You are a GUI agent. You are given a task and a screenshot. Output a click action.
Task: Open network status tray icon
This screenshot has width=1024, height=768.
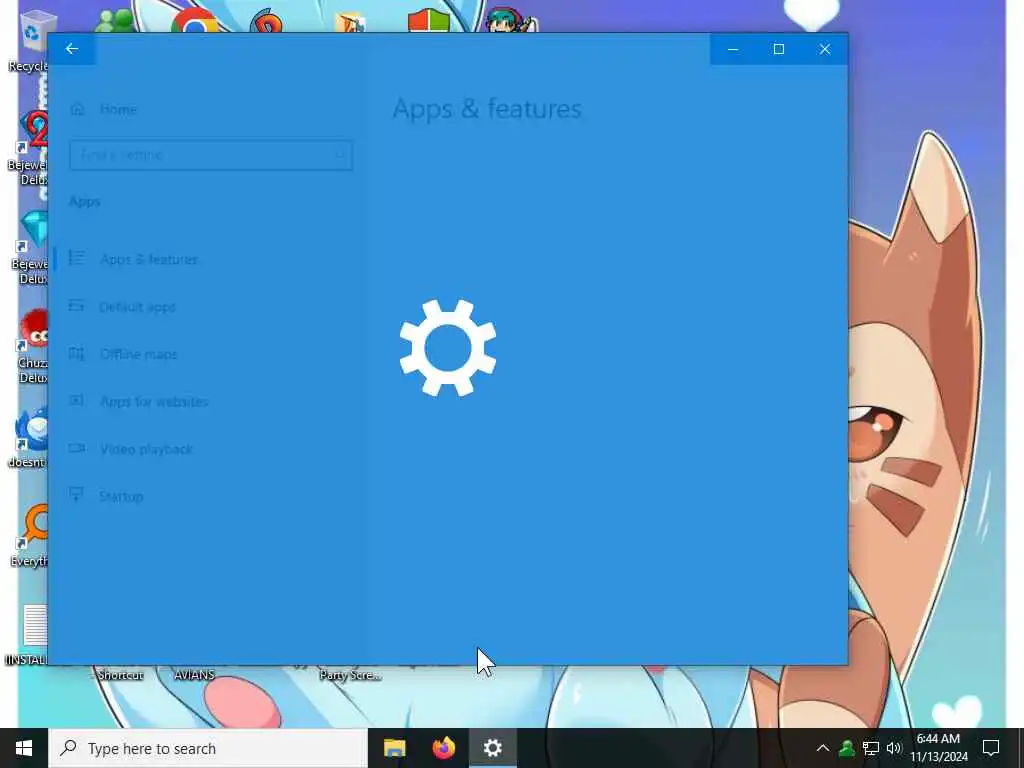[871, 748]
